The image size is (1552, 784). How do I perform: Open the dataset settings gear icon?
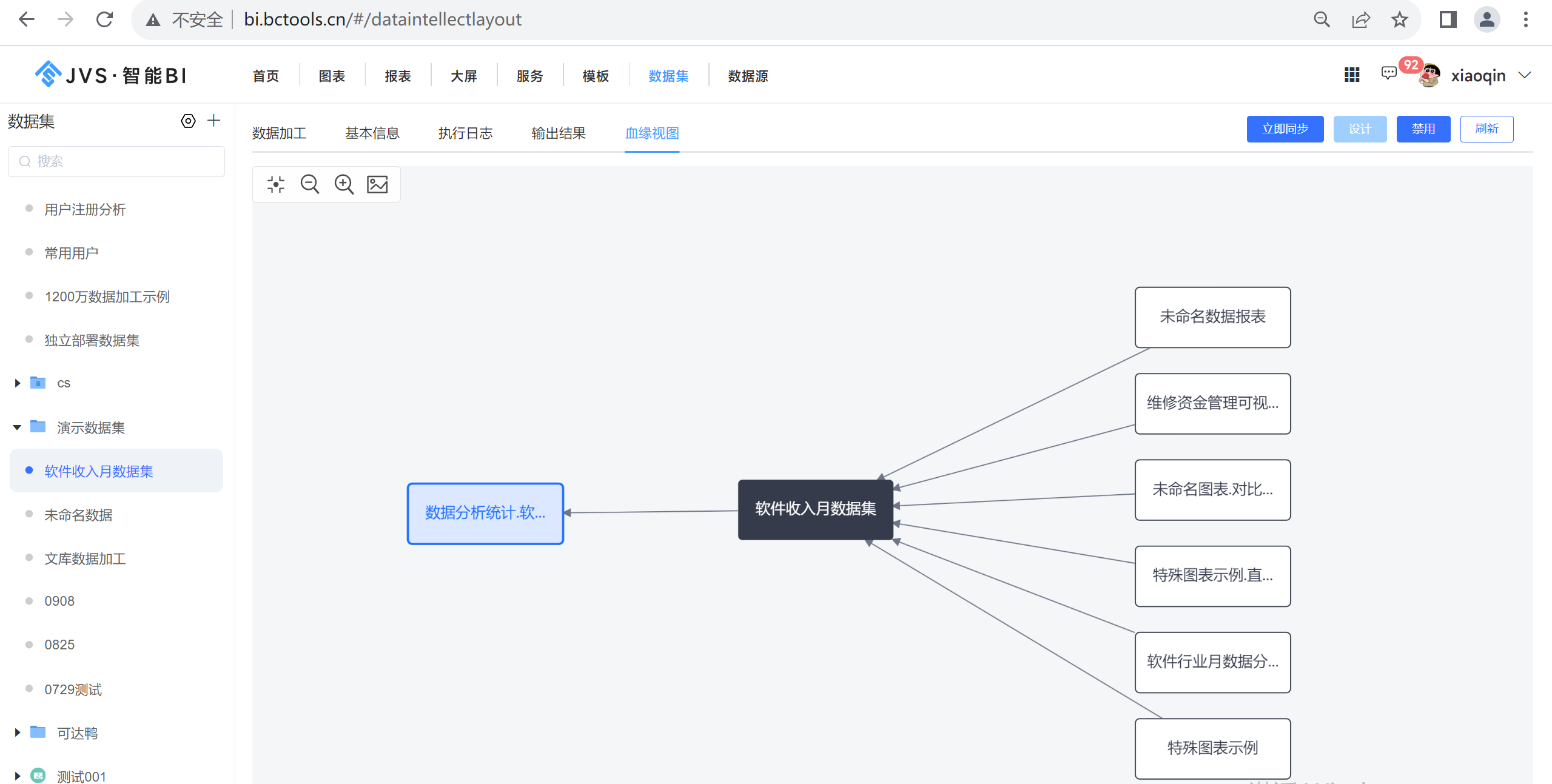pos(188,121)
